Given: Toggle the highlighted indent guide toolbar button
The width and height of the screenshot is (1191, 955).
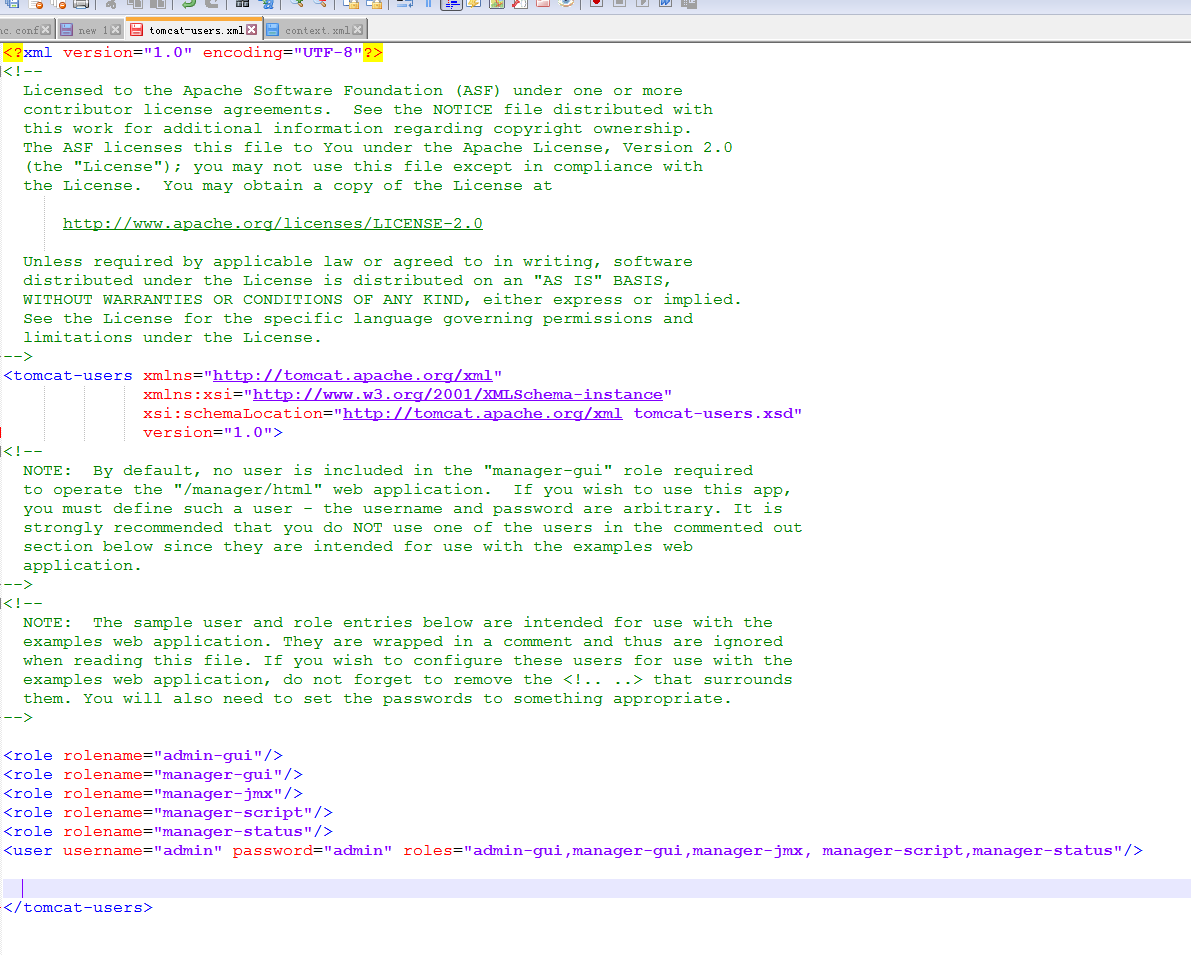Looking at the screenshot, I should (x=451, y=4).
